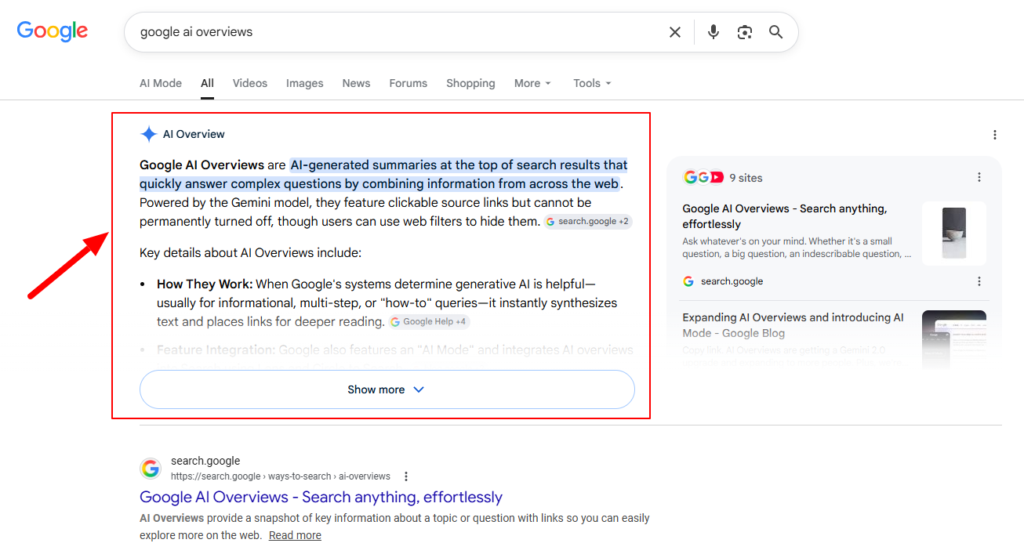Open the Tools dropdown
This screenshot has width=1024, height=554.
click(x=592, y=83)
